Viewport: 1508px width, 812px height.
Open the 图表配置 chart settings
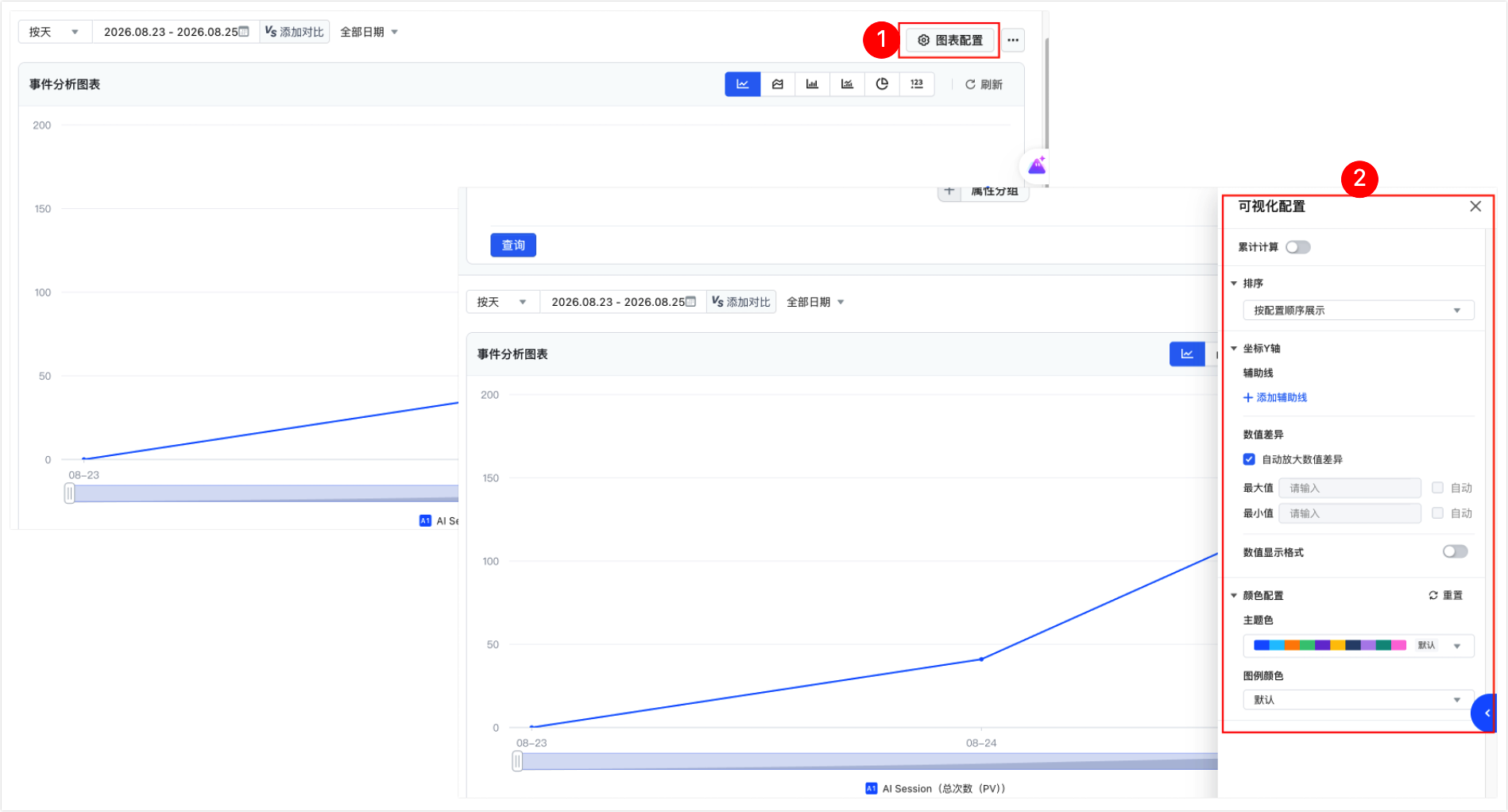[x=950, y=40]
